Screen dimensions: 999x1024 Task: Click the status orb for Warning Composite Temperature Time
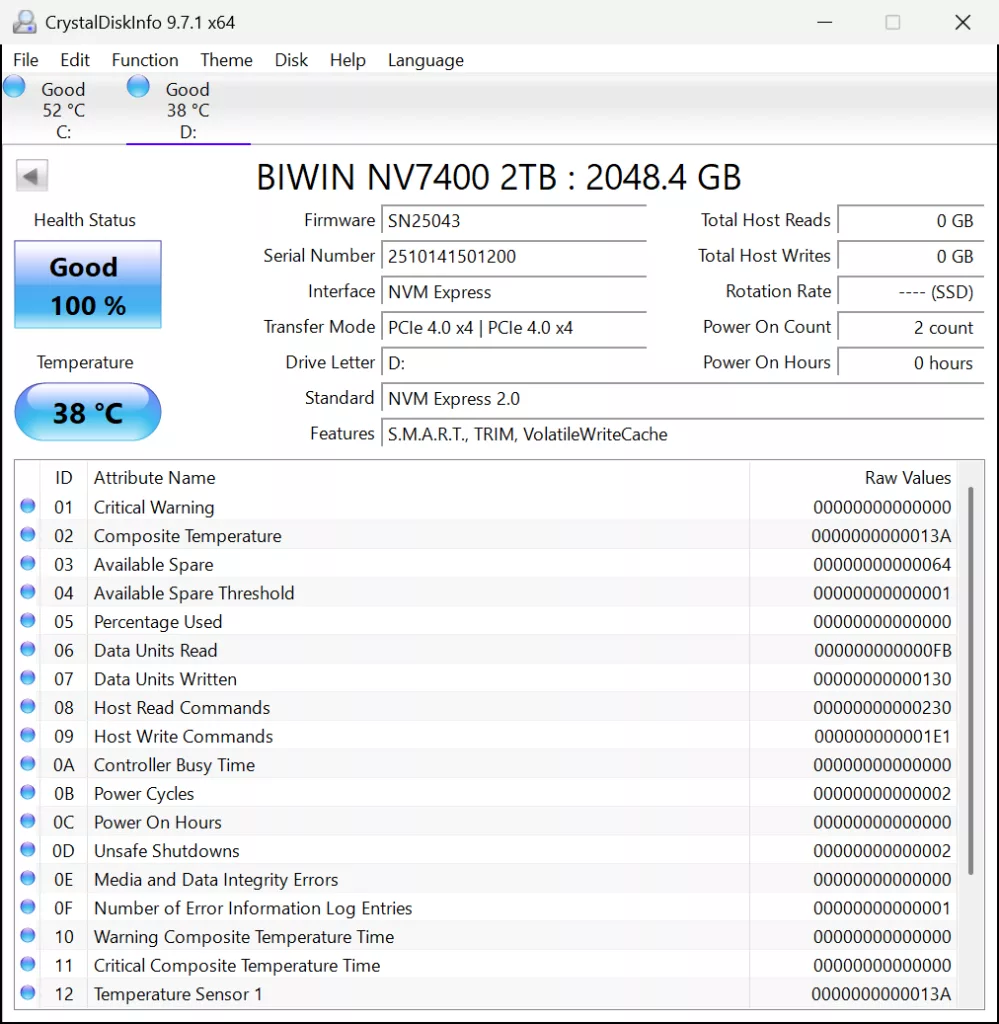coord(27,935)
